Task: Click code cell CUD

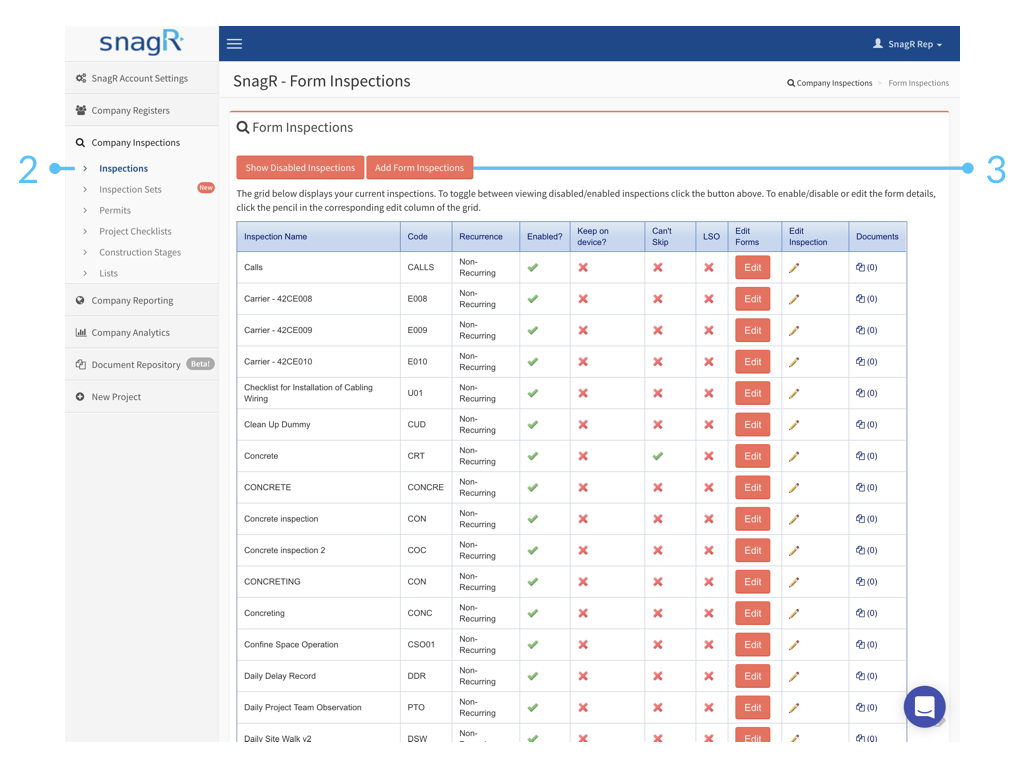Action: [x=416, y=424]
